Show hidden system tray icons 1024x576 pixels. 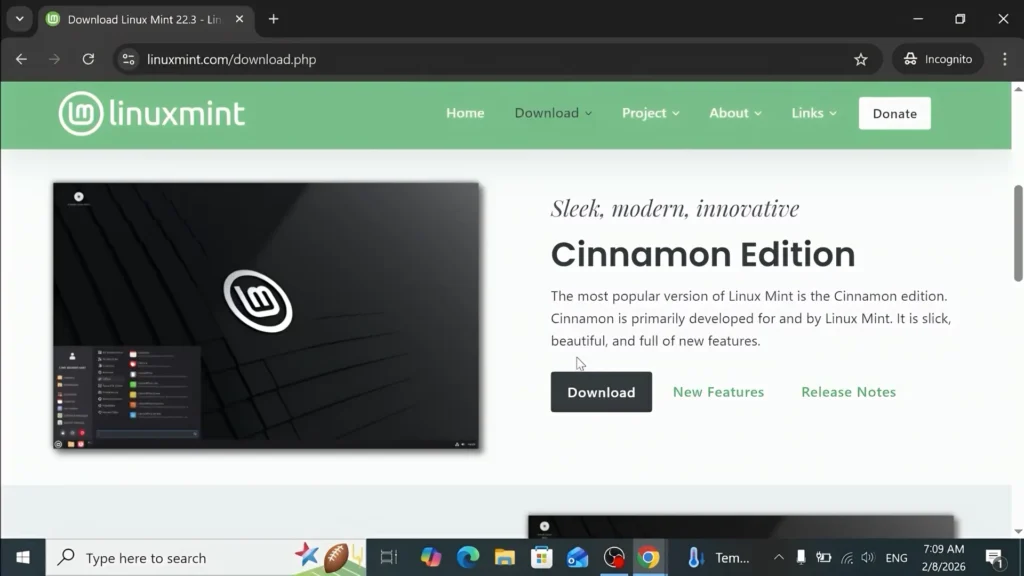tap(778, 558)
